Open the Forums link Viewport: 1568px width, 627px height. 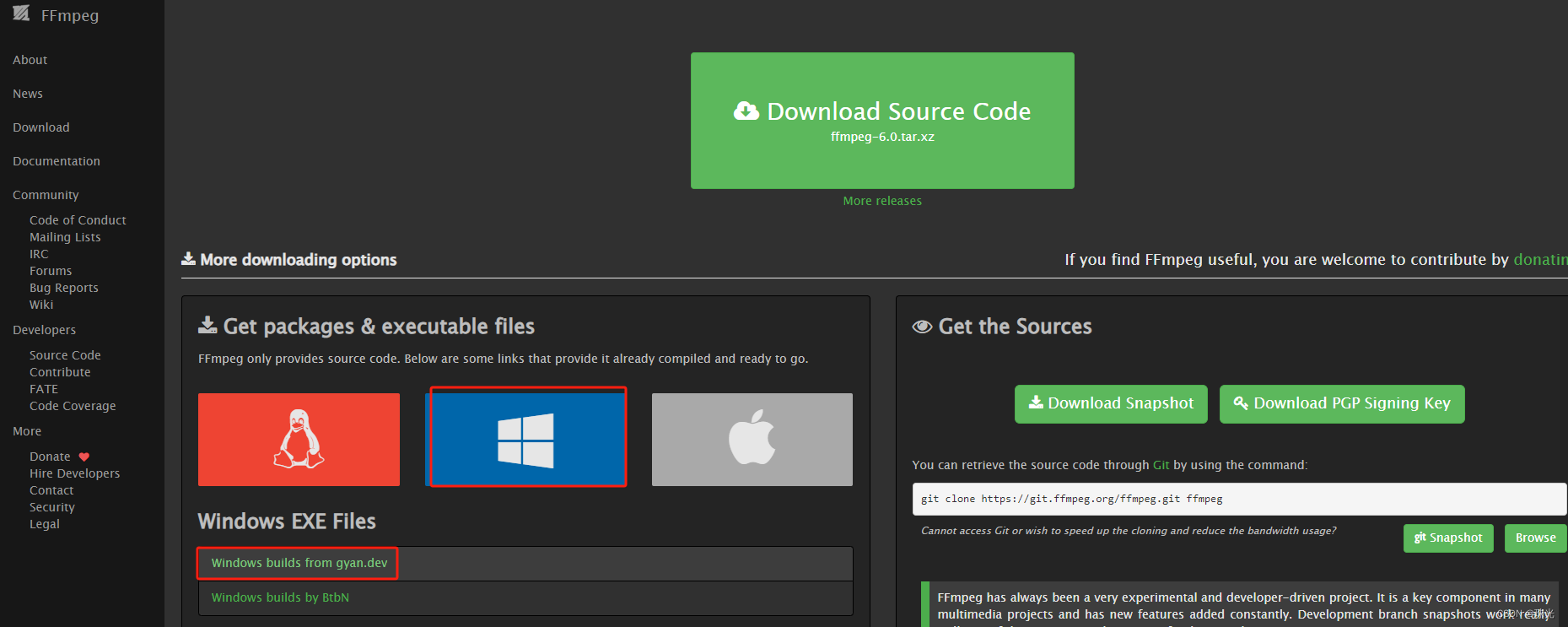click(51, 271)
